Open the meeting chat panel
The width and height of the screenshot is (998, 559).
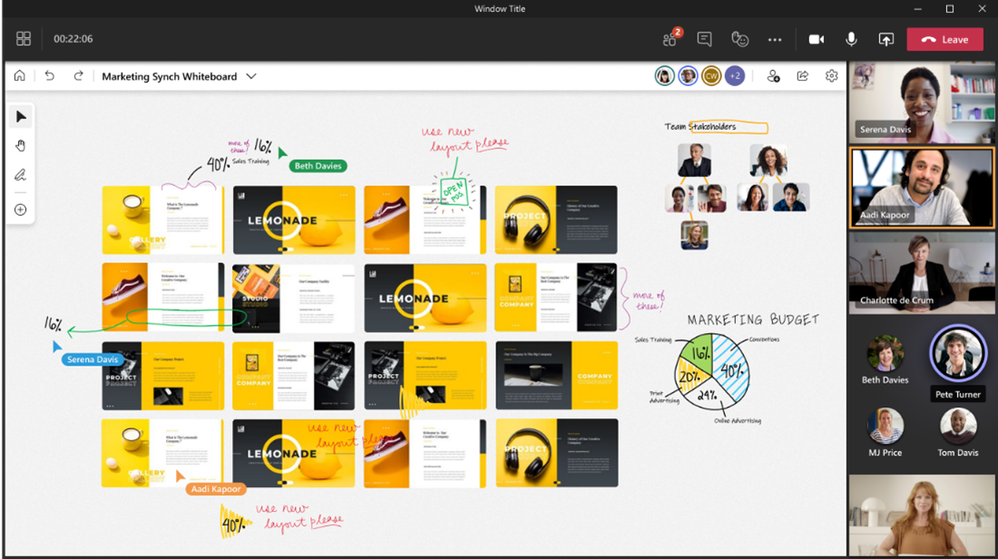[704, 39]
